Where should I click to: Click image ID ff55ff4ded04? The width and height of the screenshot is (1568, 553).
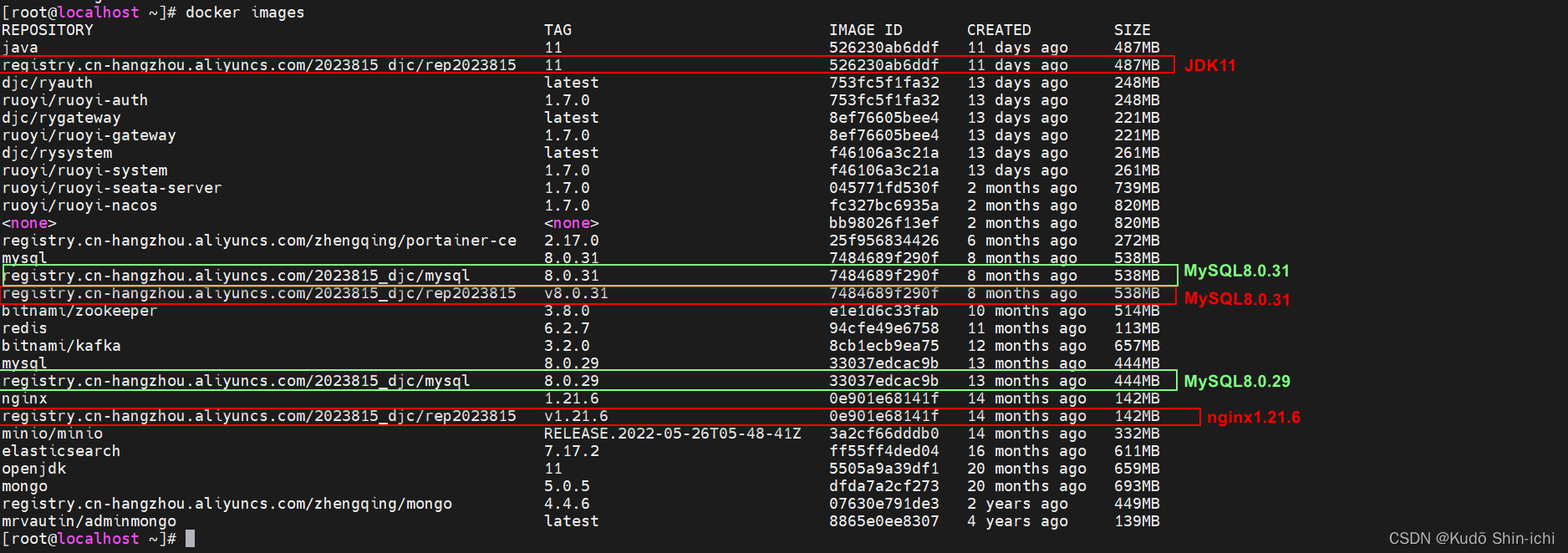coord(884,451)
